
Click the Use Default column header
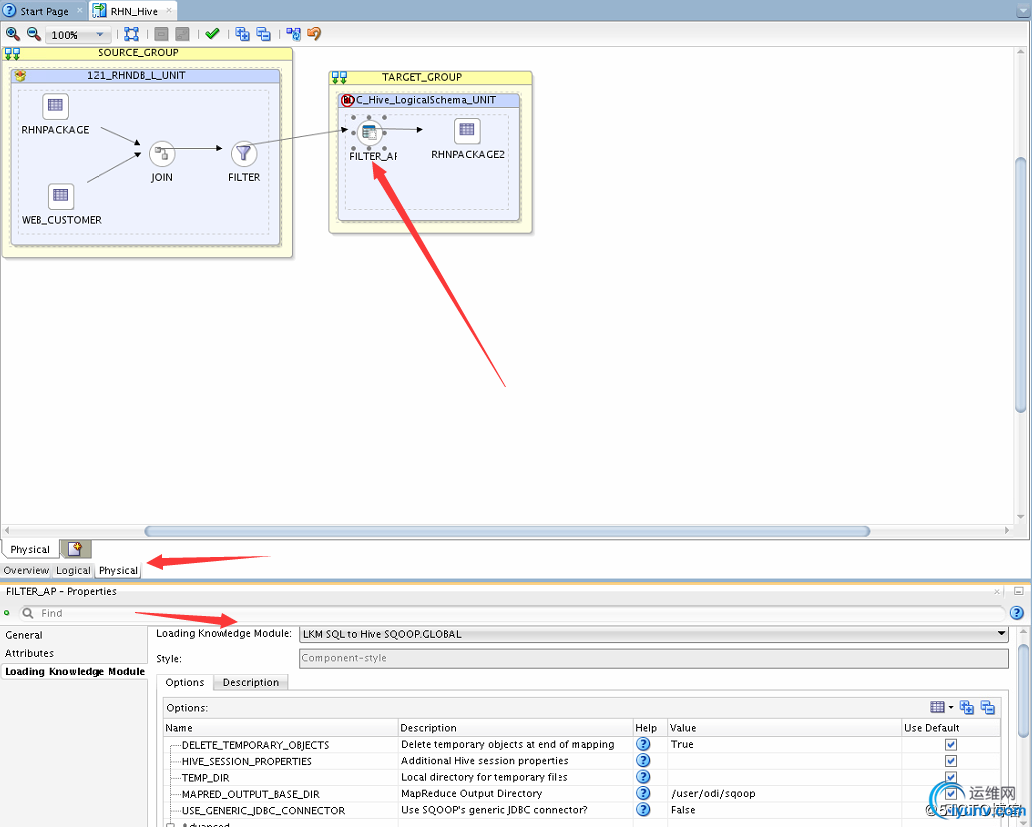click(950, 728)
